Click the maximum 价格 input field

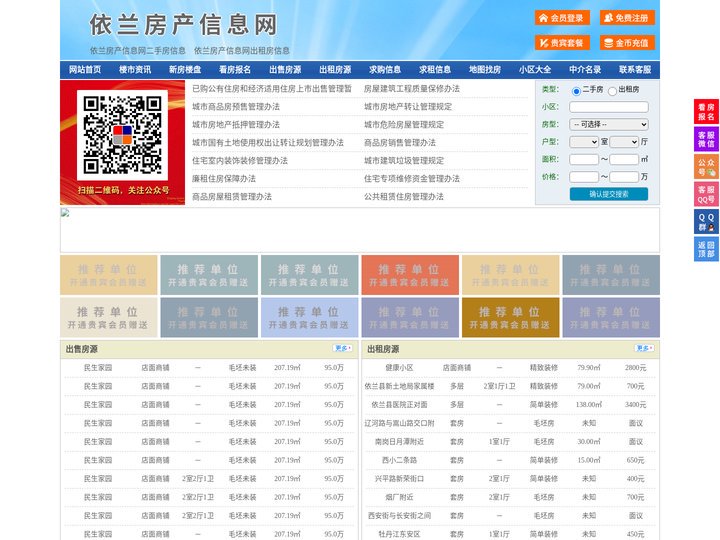[624, 177]
